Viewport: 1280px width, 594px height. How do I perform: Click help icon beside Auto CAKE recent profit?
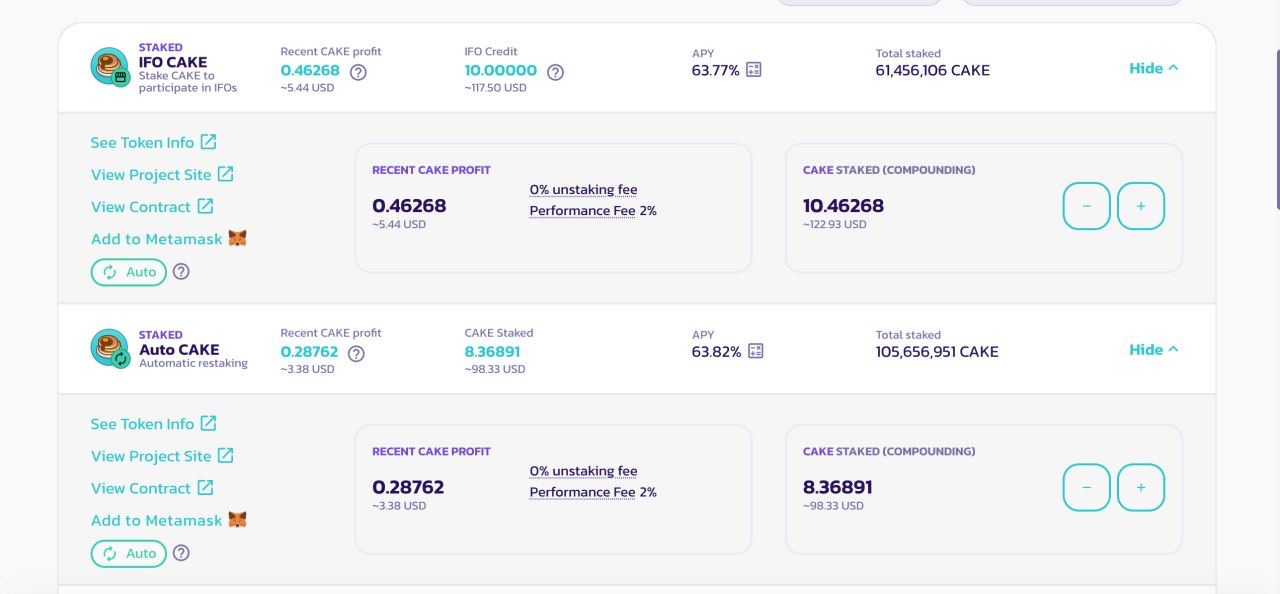[x=356, y=353]
